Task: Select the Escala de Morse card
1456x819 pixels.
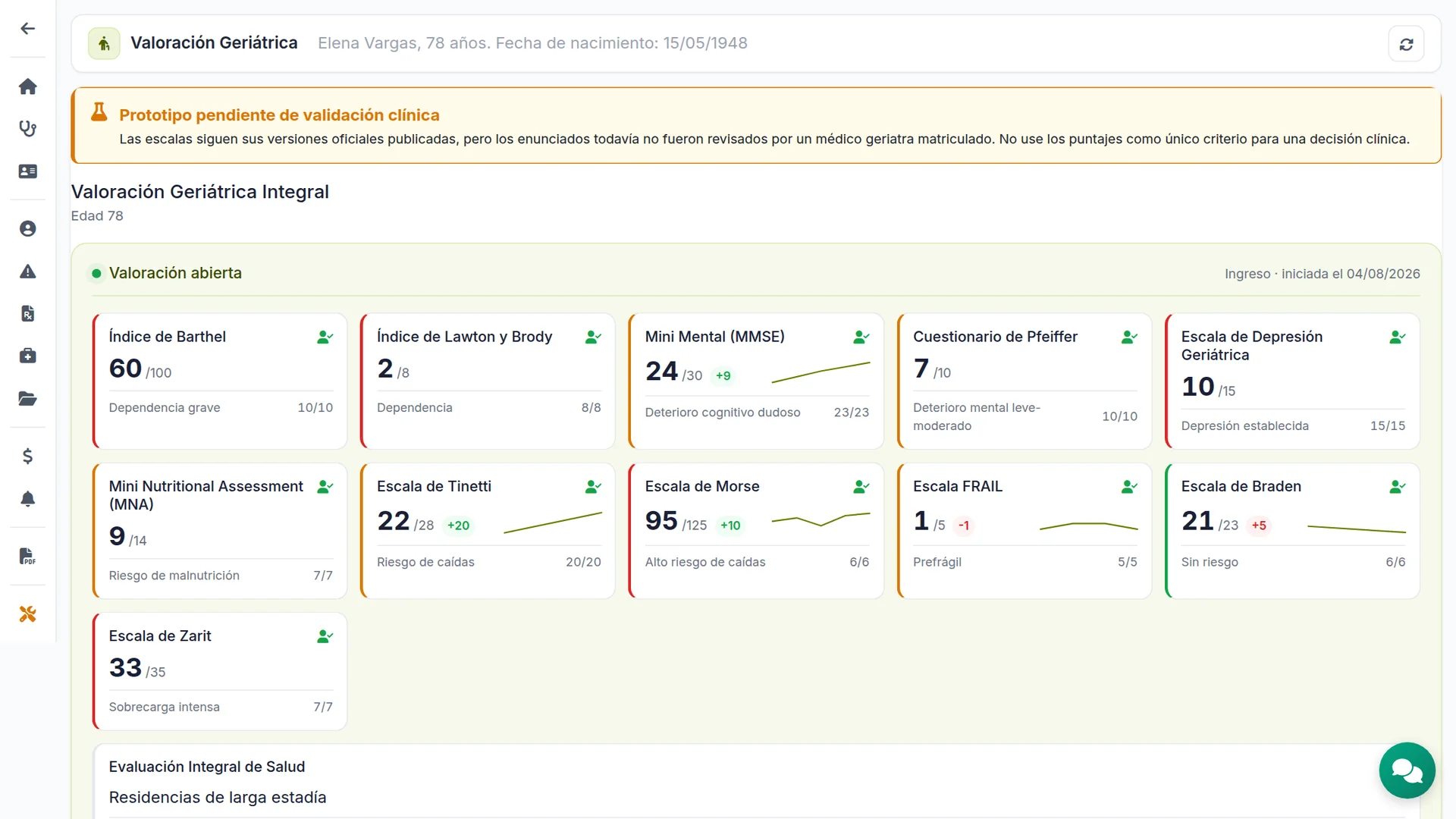Action: click(x=756, y=531)
